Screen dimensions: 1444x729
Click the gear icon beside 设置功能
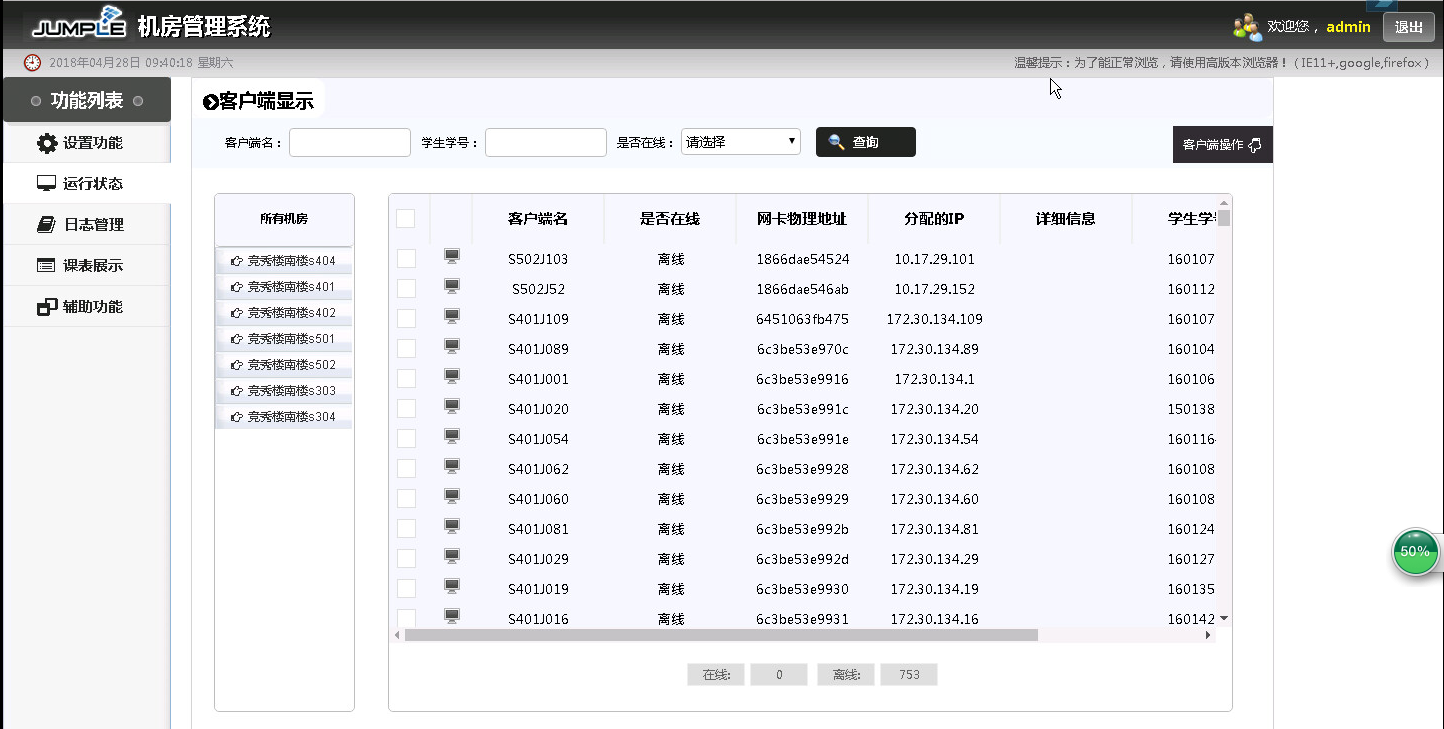[47, 143]
